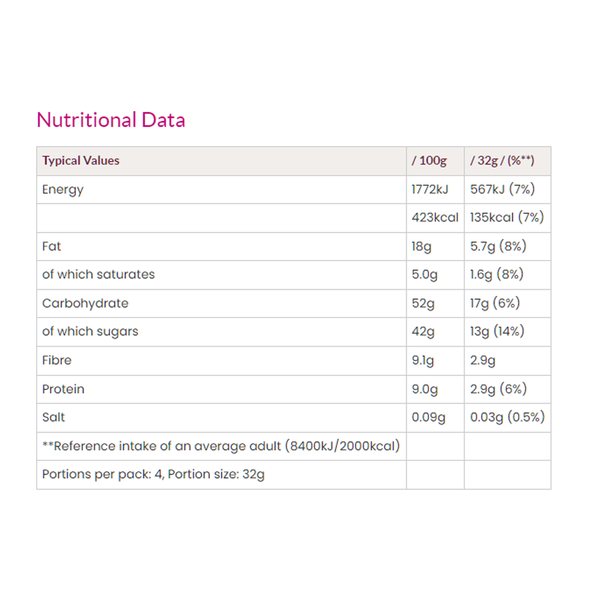Screen dimensions: 600x600
Task: Click the 1772kJ energy value
Action: 431,190
